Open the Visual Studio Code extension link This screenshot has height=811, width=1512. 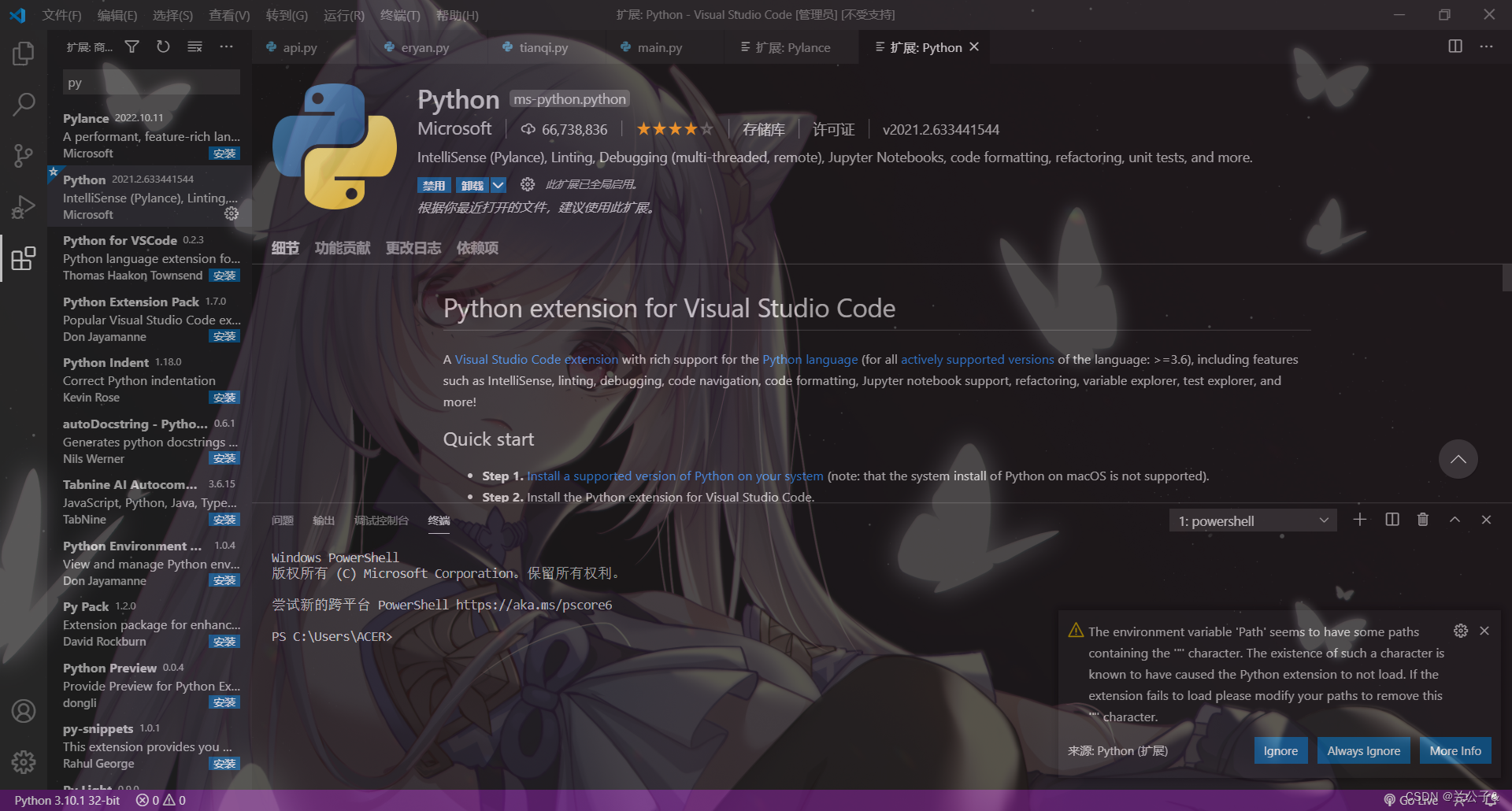click(536, 359)
